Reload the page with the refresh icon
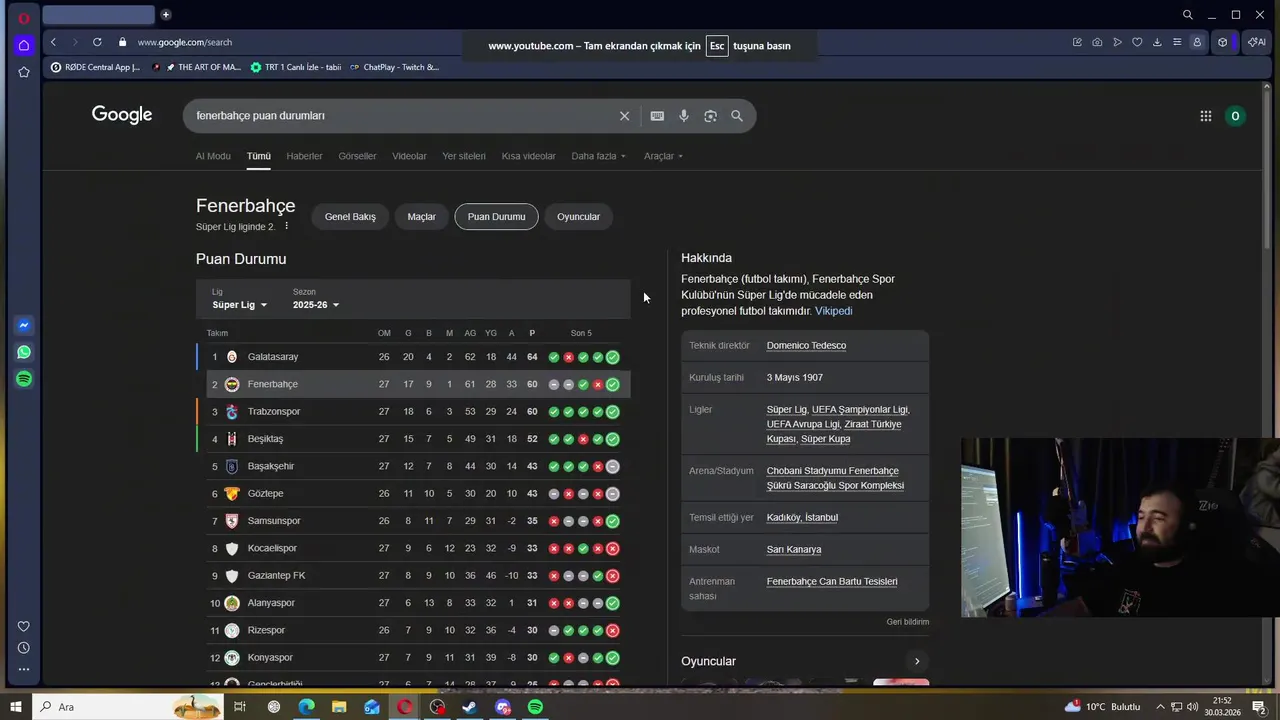1280x720 pixels. pos(97,42)
